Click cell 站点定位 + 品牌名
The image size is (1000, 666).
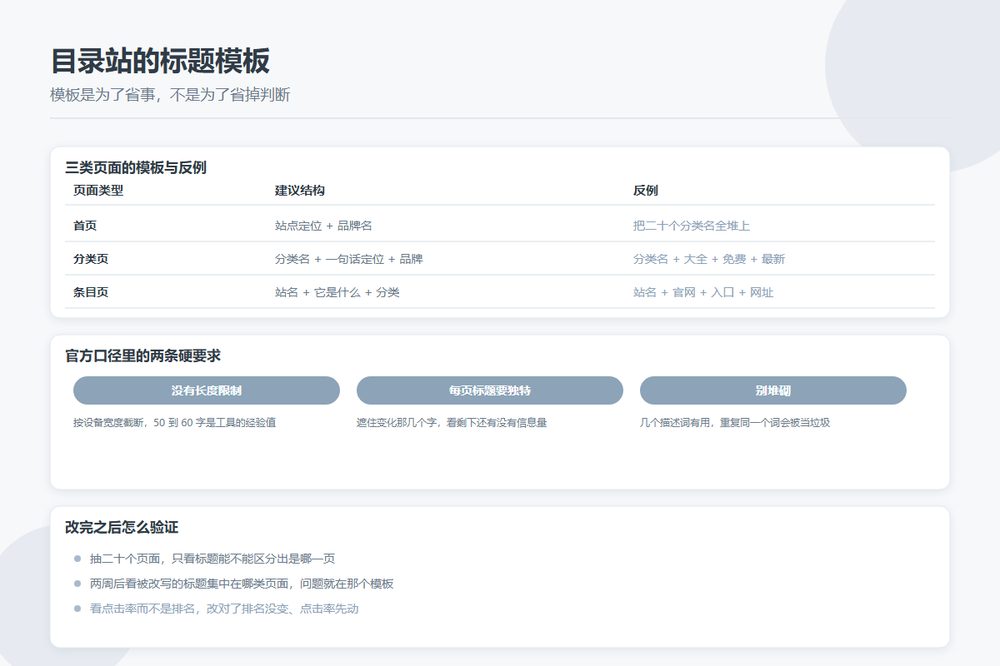[323, 225]
